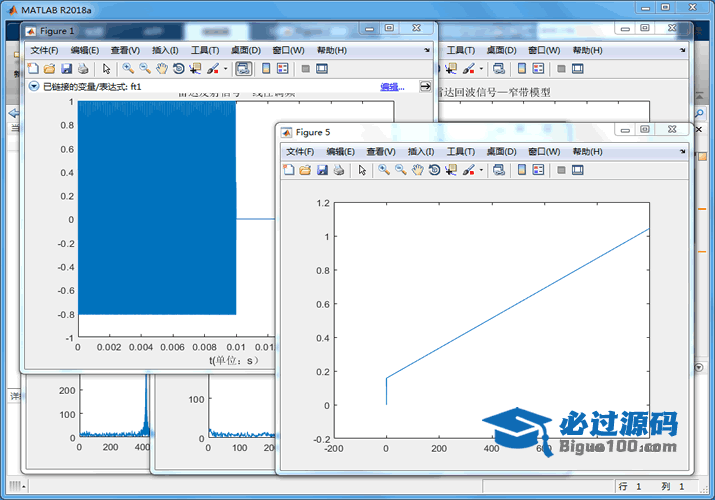This screenshot has height=500, width=715.
Task: Toggle Pan hand tool in Figure 1
Action: [x=161, y=69]
